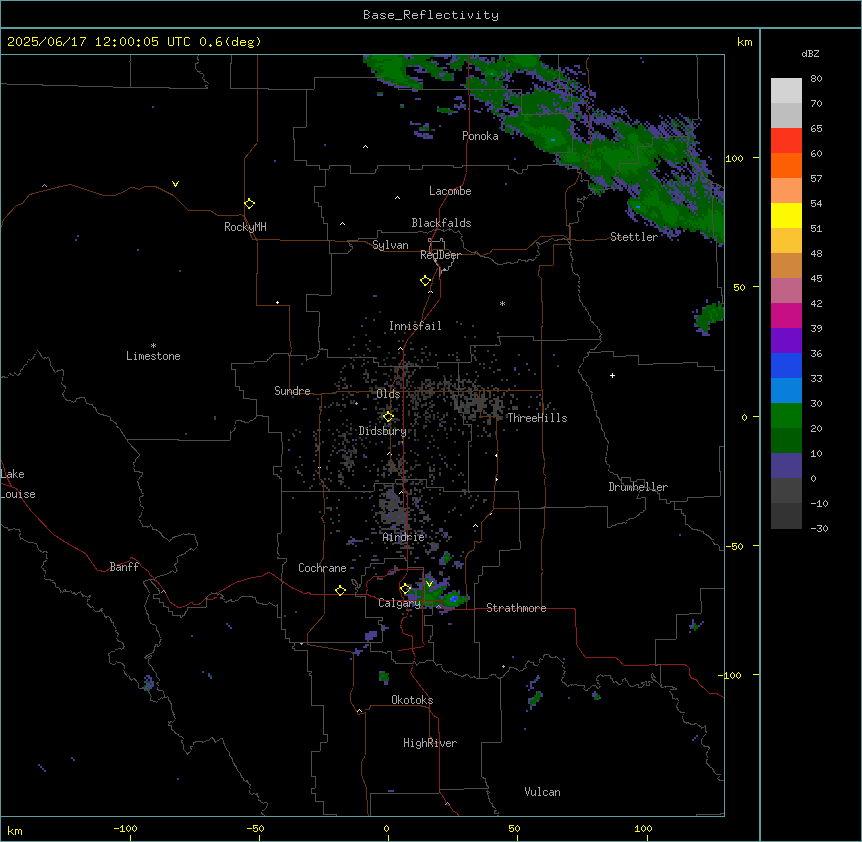Screen dimensions: 862x842
Task: Click the asterisk marker above Limestone
Action: (153, 346)
